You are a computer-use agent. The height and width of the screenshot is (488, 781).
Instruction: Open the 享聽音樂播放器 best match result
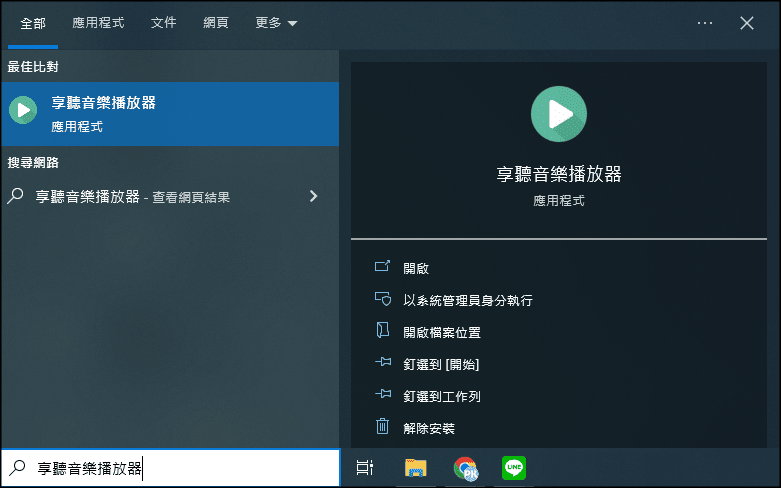point(170,114)
